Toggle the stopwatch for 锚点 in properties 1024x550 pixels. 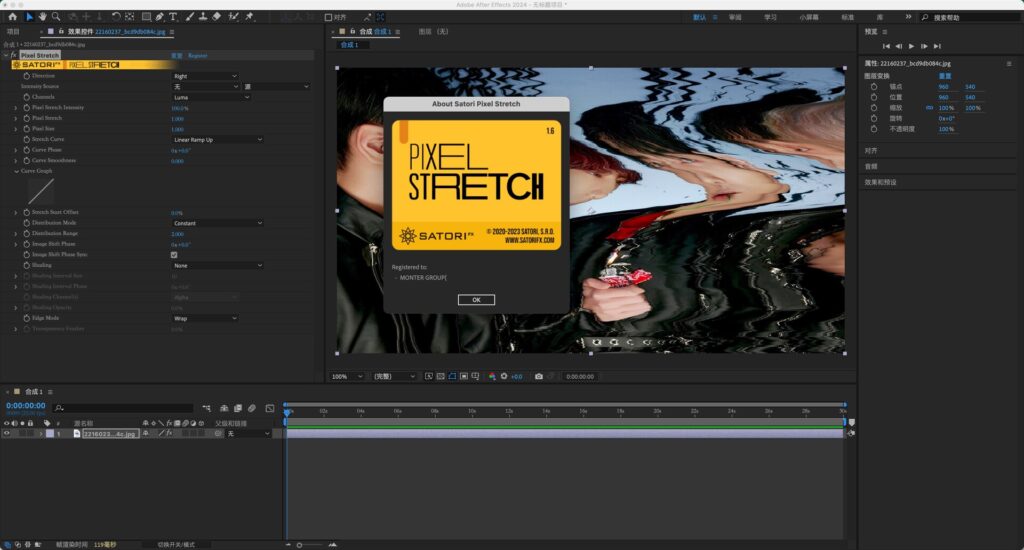[x=874, y=87]
